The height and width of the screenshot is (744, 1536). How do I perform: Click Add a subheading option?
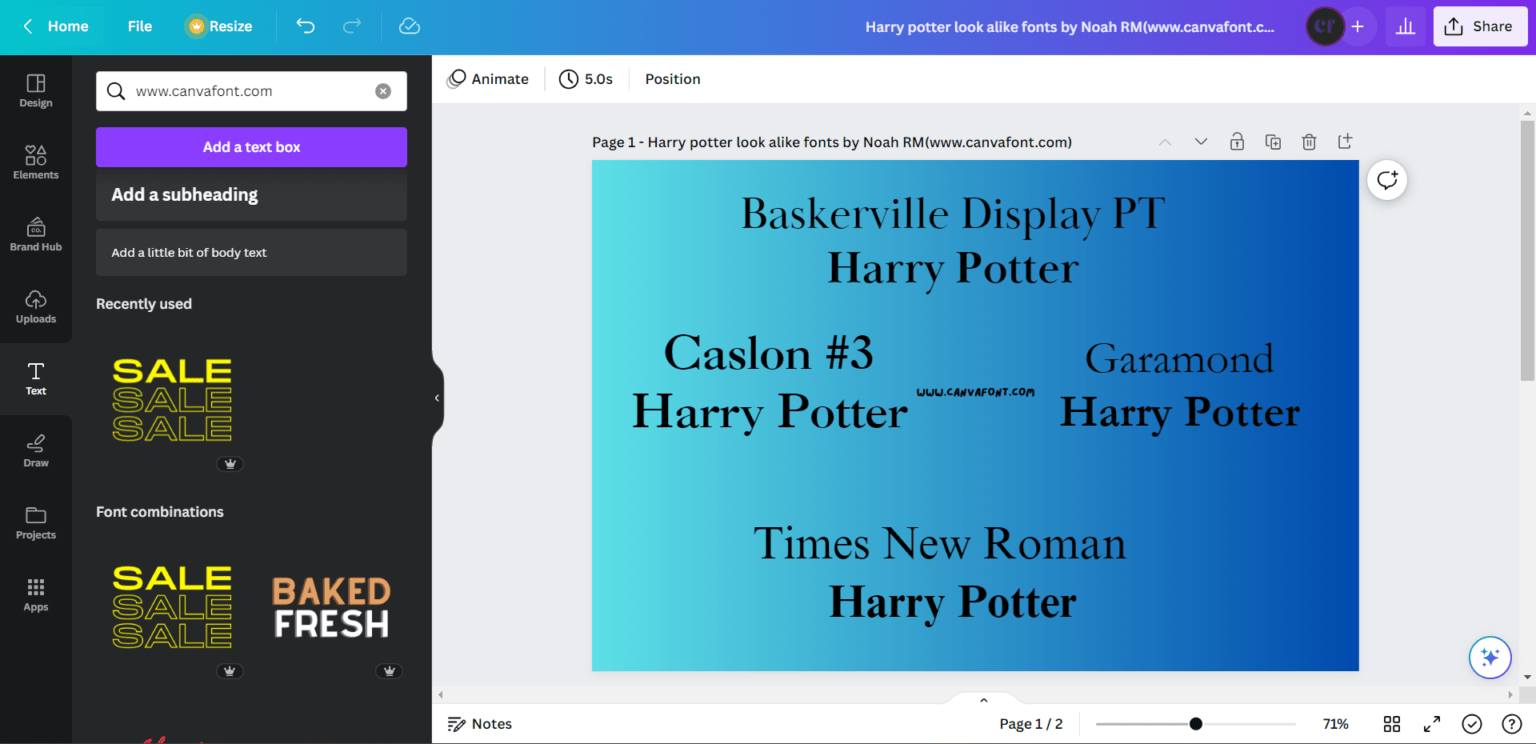click(251, 196)
